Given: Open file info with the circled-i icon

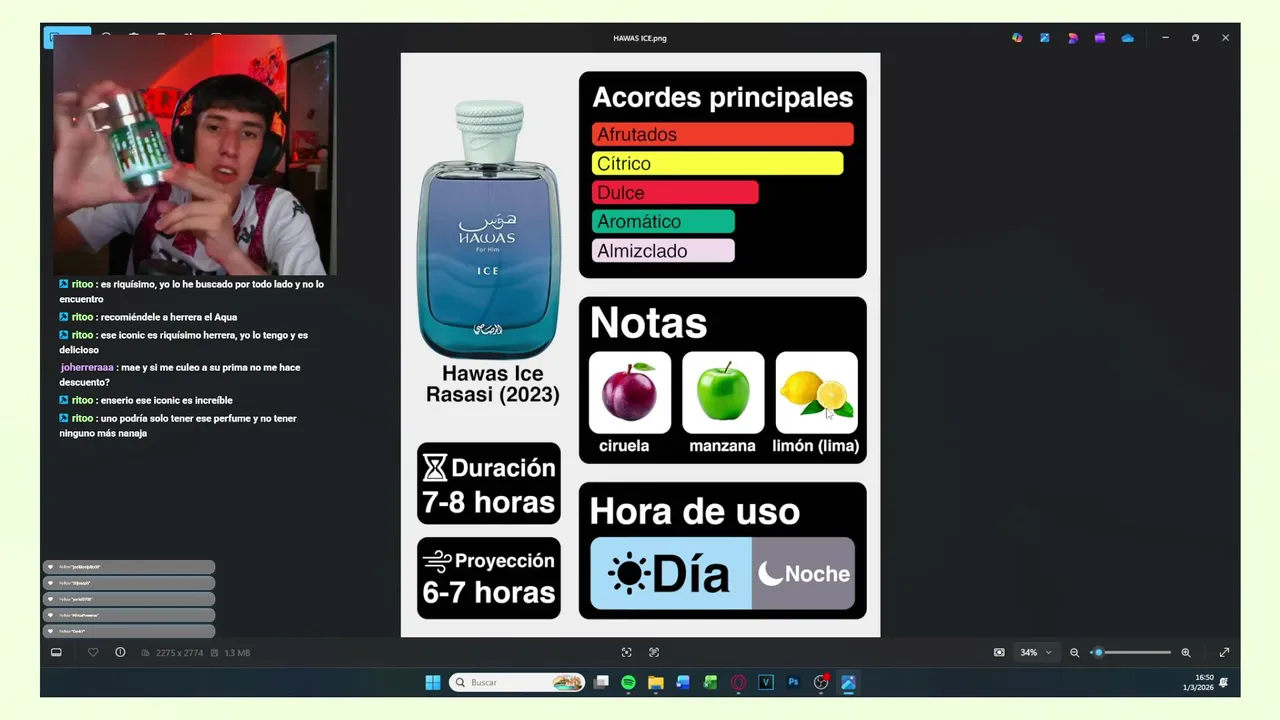Looking at the screenshot, I should pyautogui.click(x=120, y=652).
